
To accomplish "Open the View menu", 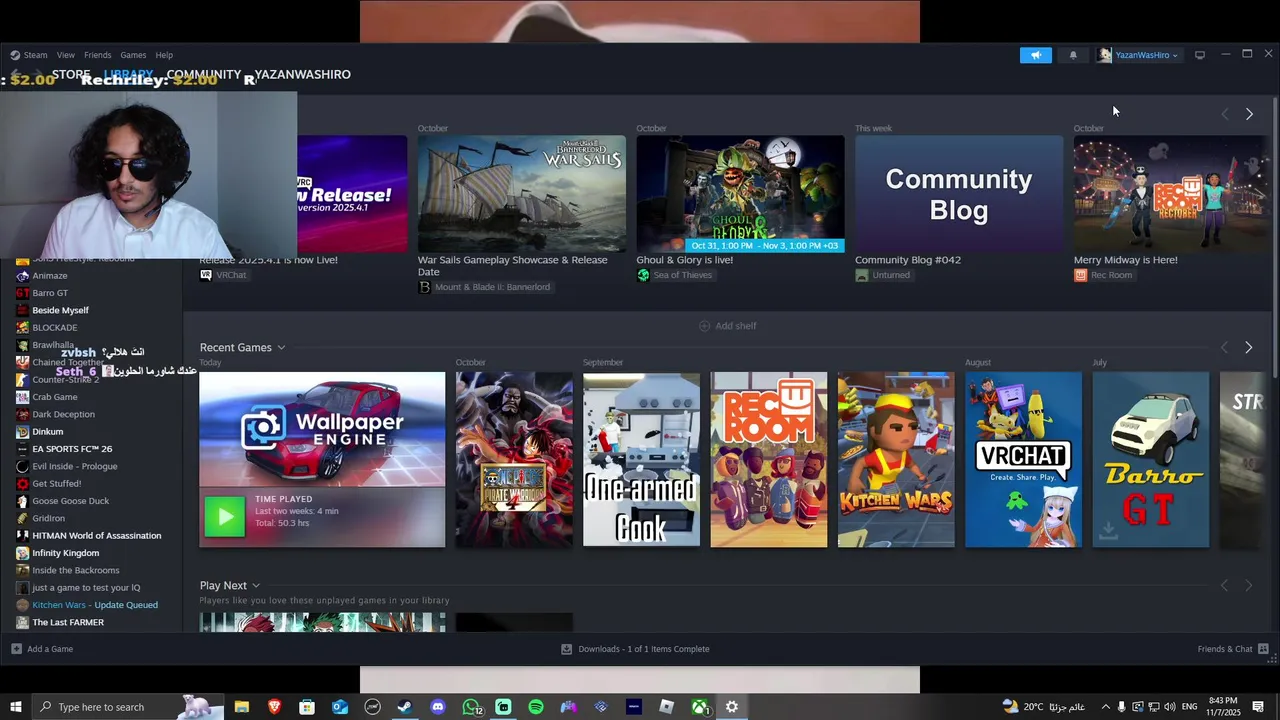I will point(66,55).
